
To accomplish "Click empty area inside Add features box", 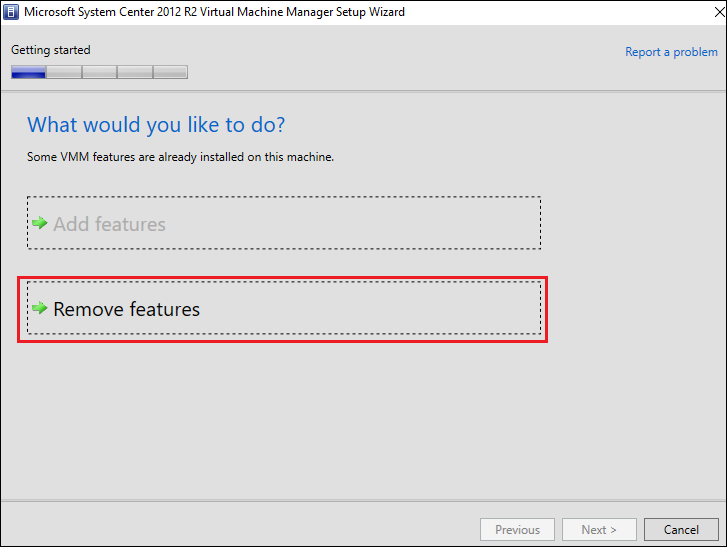I will (x=380, y=224).
